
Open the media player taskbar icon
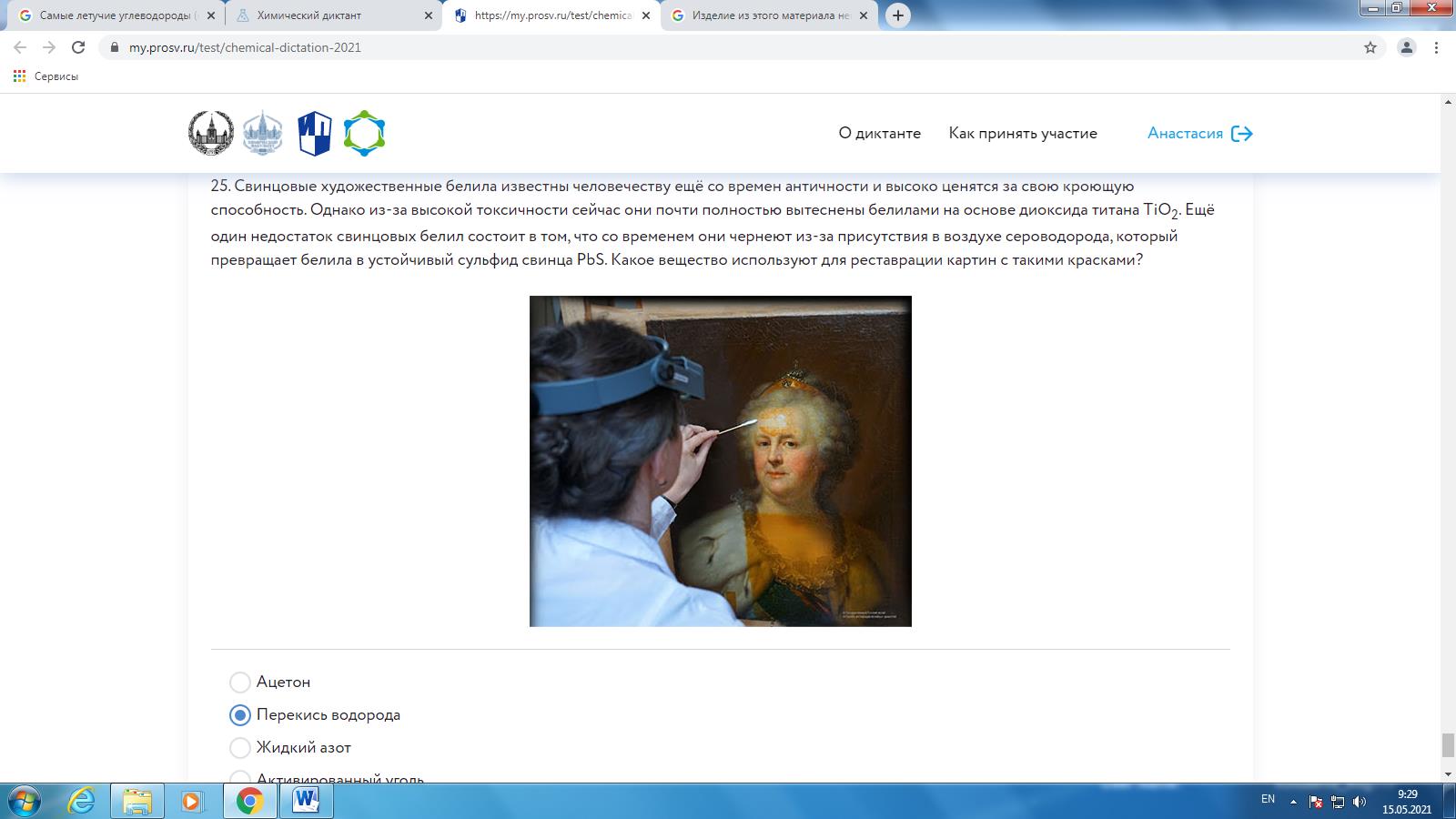point(192,801)
